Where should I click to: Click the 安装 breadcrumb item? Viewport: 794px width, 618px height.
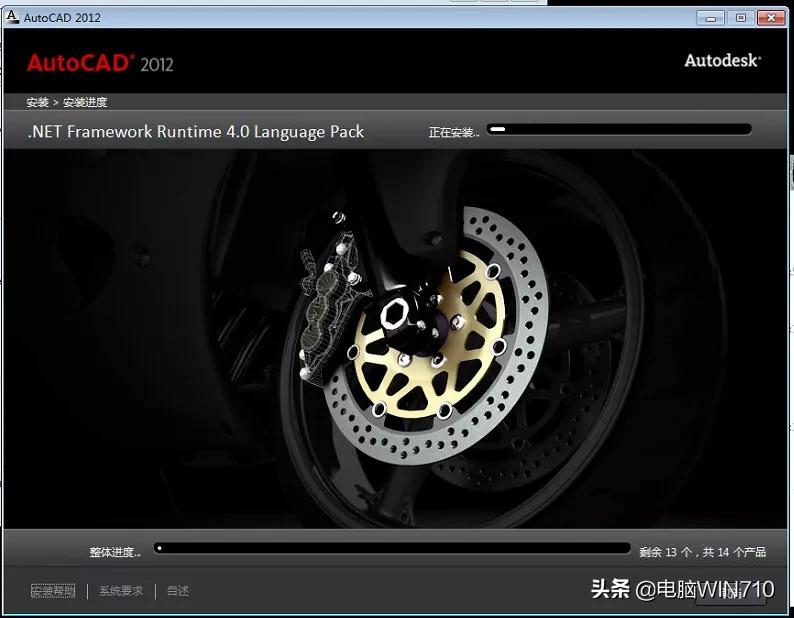(x=37, y=102)
